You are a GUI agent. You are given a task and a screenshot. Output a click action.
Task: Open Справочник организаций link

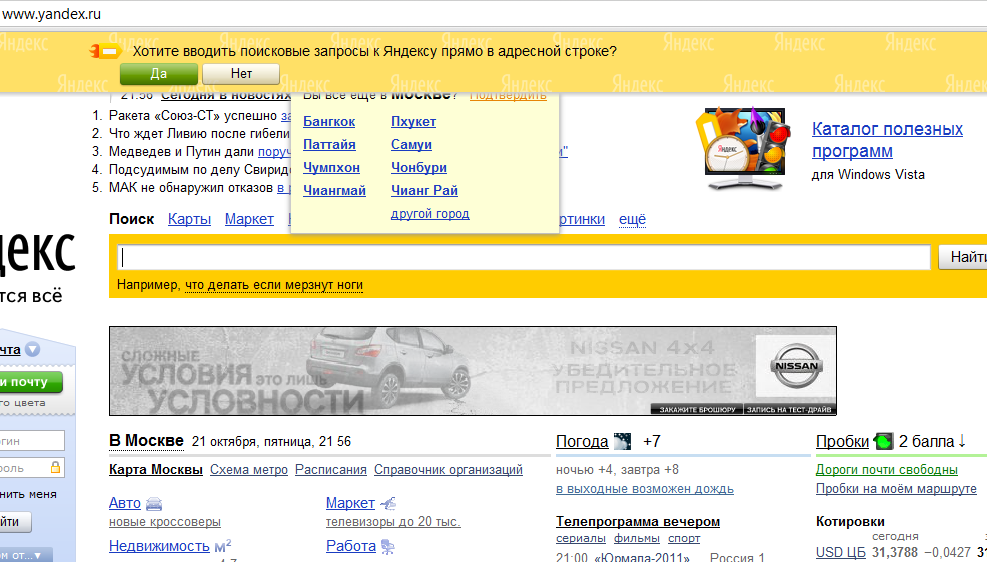pos(448,469)
